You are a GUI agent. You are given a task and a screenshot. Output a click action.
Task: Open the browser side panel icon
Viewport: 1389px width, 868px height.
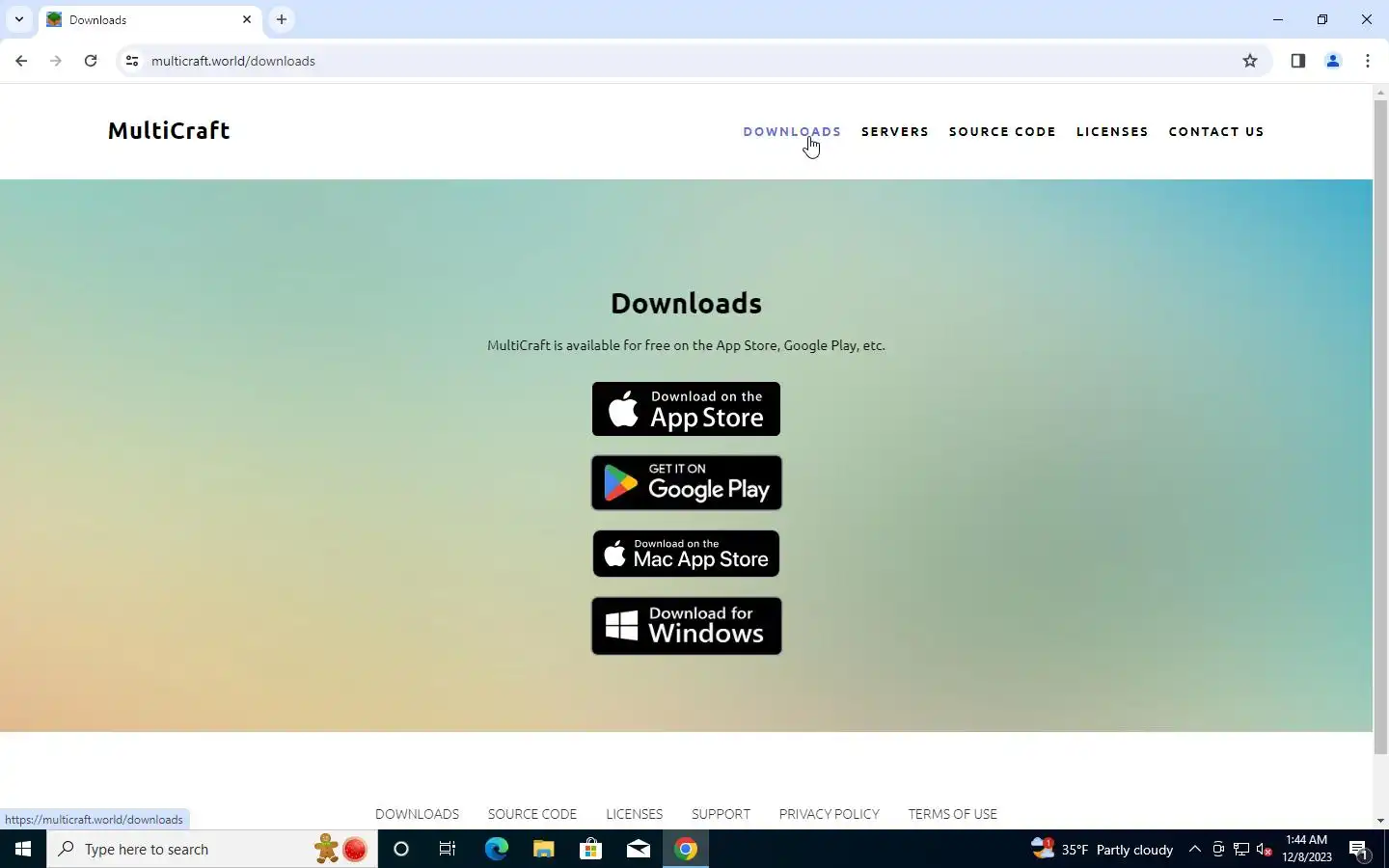point(1298,61)
